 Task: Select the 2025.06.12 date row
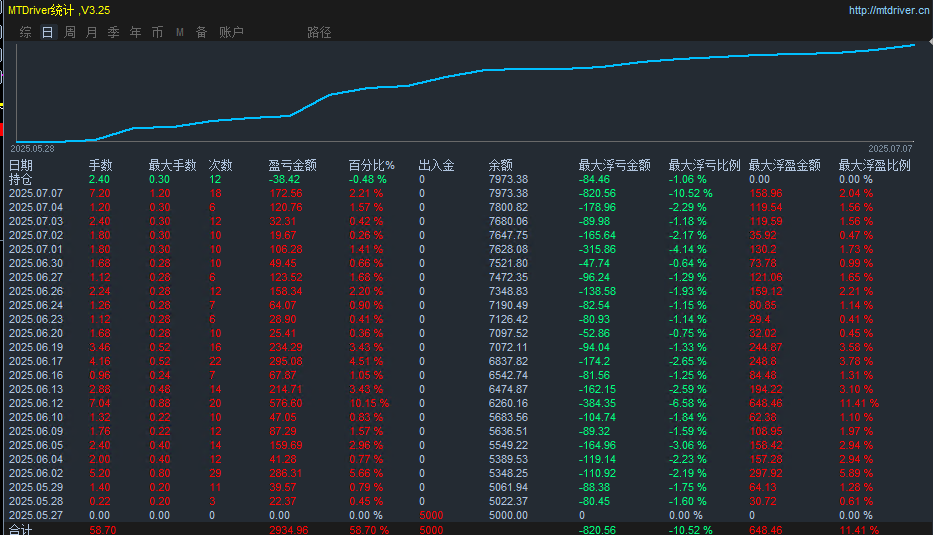(x=36, y=403)
